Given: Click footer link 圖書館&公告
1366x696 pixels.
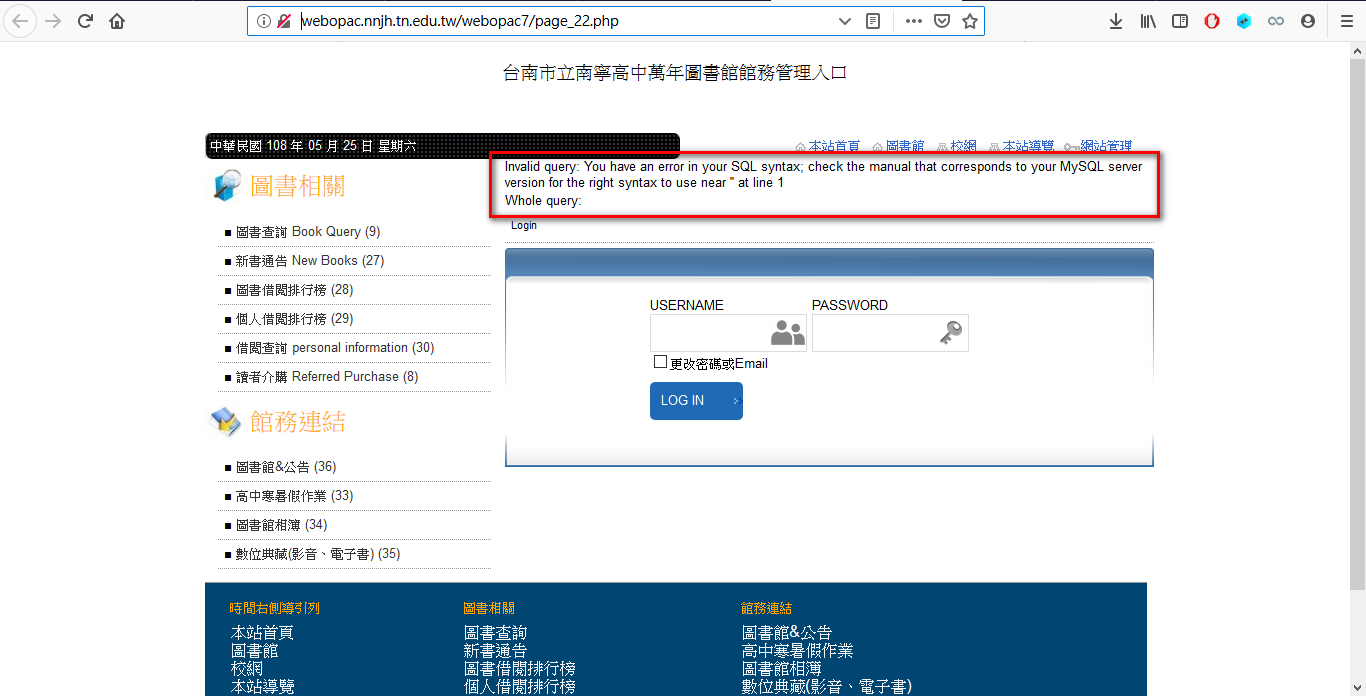Looking at the screenshot, I should (786, 633).
